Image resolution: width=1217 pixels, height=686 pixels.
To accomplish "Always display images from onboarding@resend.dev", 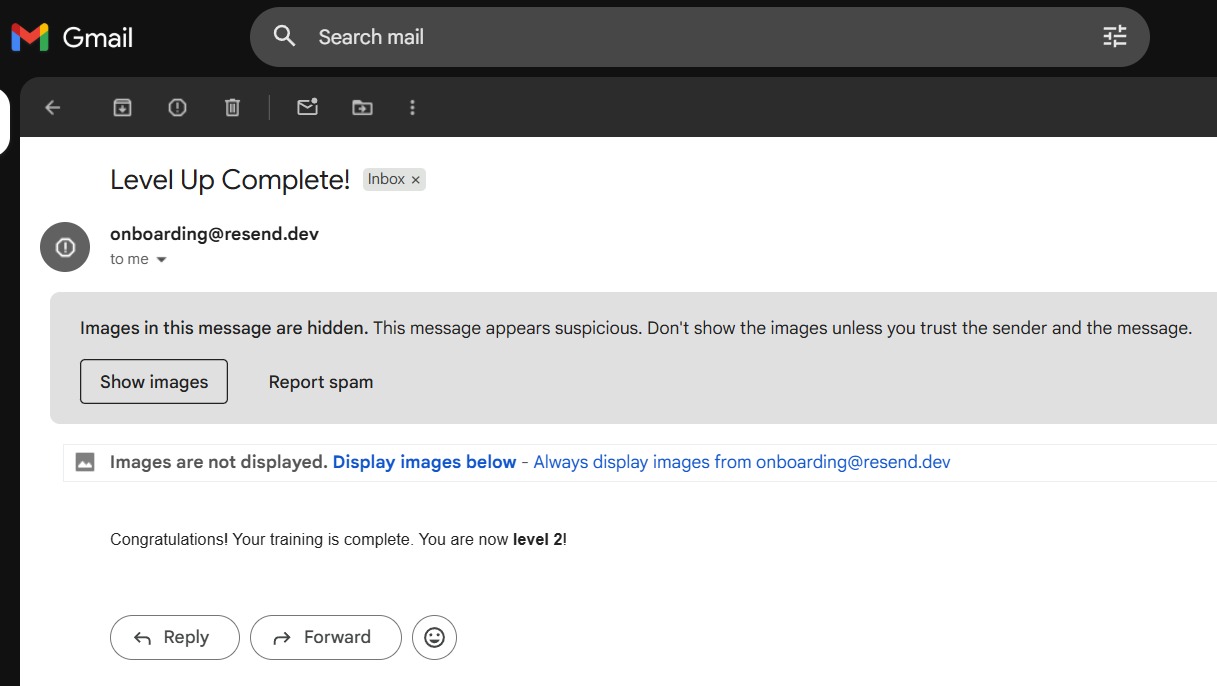I will point(741,462).
